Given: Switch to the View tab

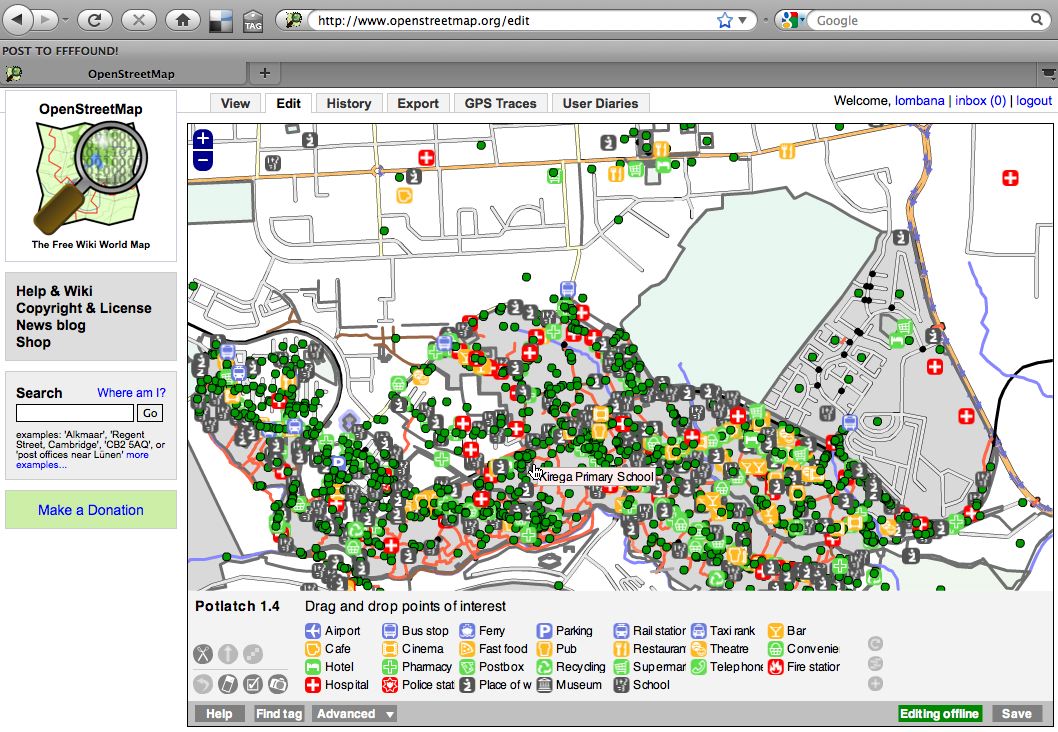Looking at the screenshot, I should pyautogui.click(x=235, y=103).
